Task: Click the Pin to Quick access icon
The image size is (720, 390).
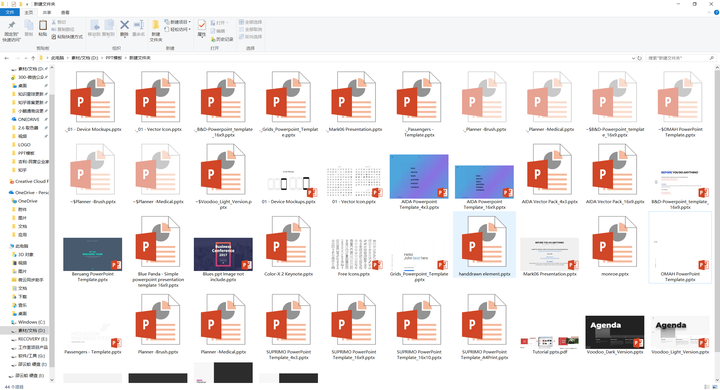Action: pos(11,25)
